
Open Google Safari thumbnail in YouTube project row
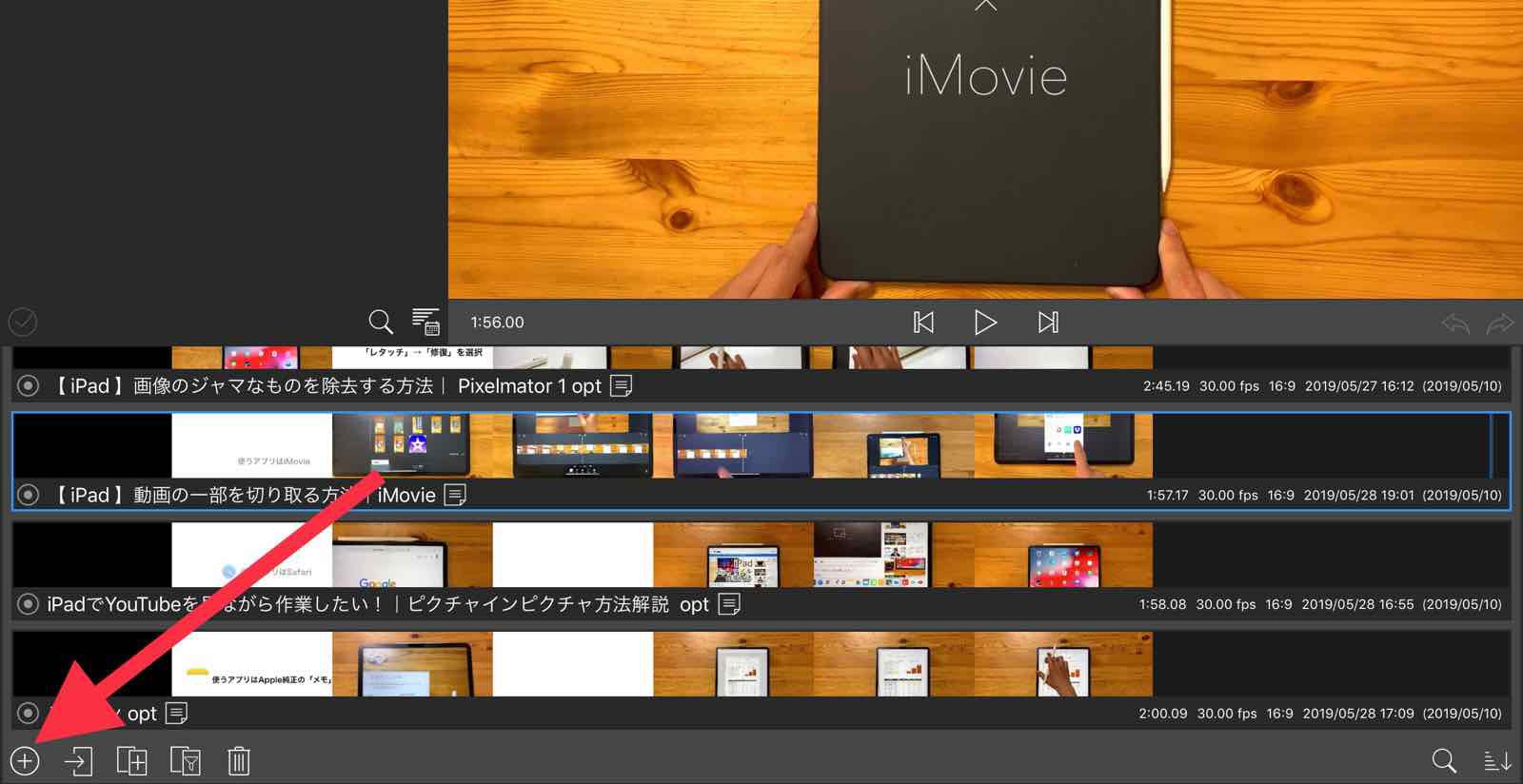pos(412,555)
